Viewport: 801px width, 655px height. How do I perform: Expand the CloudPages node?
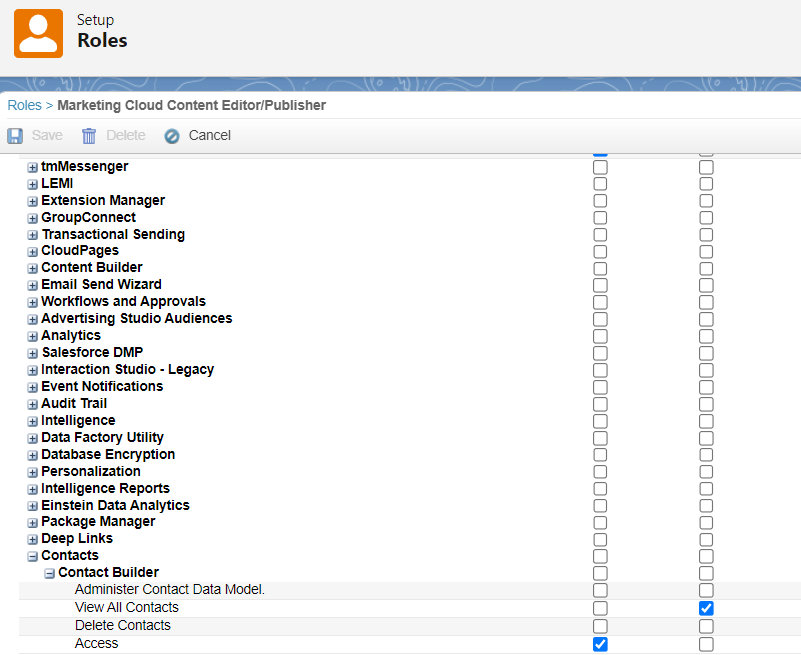click(x=33, y=252)
